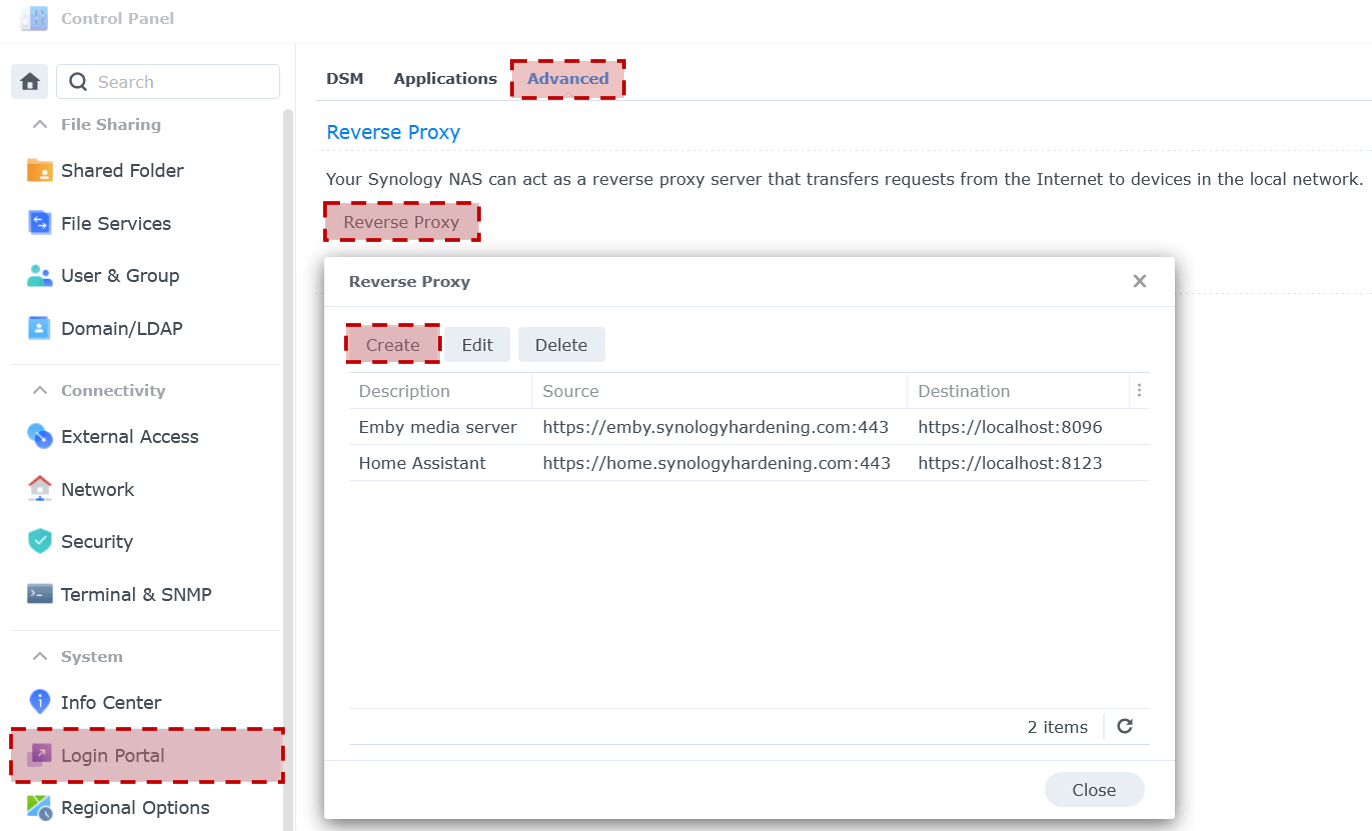Click the Reverse Proxy section heading
This screenshot has height=831, width=1372.
[x=393, y=132]
